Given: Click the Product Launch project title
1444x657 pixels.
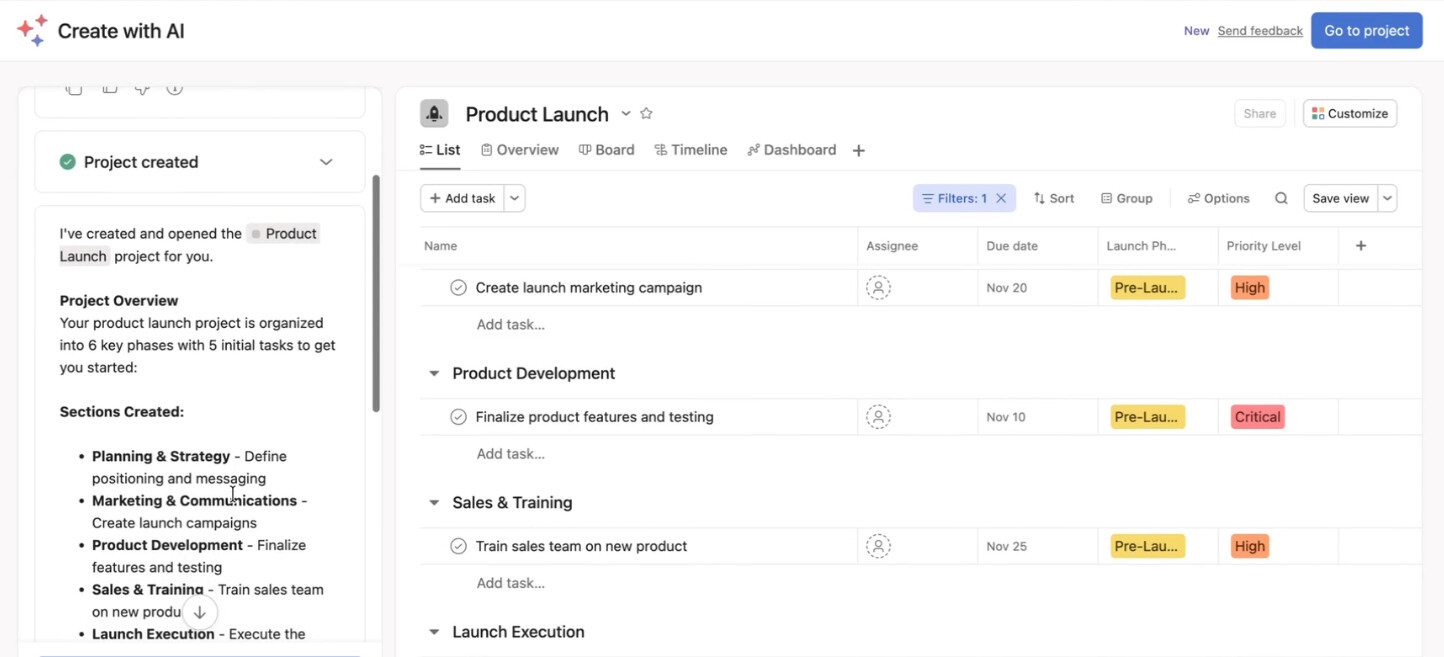Looking at the screenshot, I should coord(537,114).
